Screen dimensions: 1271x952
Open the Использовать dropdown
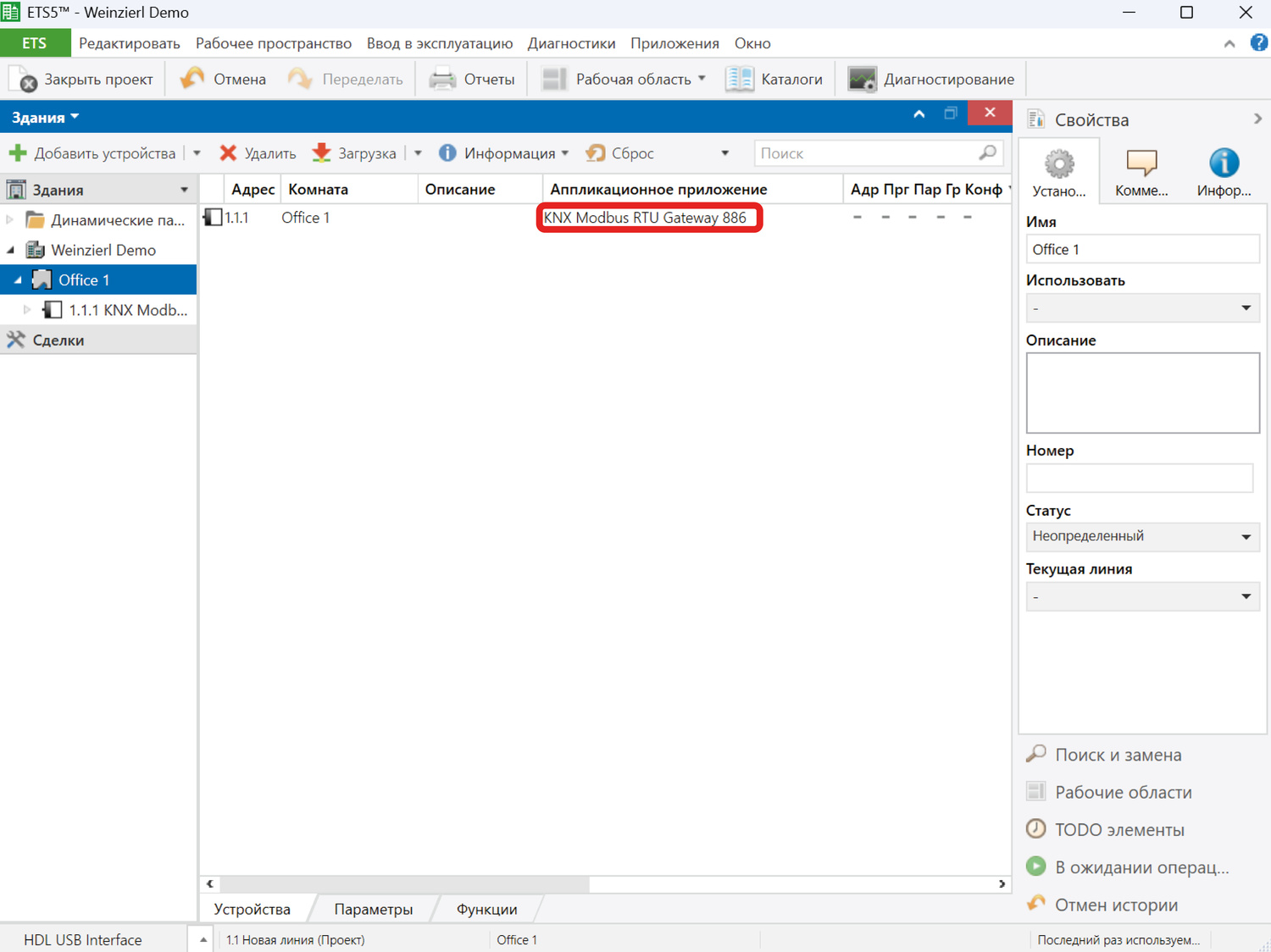click(x=1246, y=308)
